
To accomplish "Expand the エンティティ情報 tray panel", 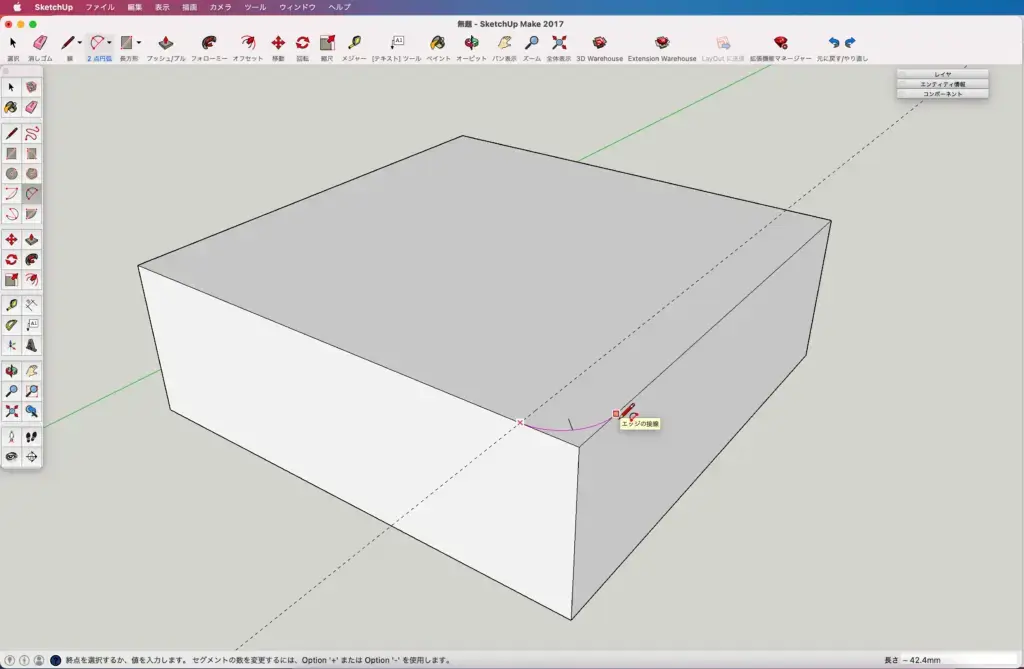I will [x=942, y=84].
